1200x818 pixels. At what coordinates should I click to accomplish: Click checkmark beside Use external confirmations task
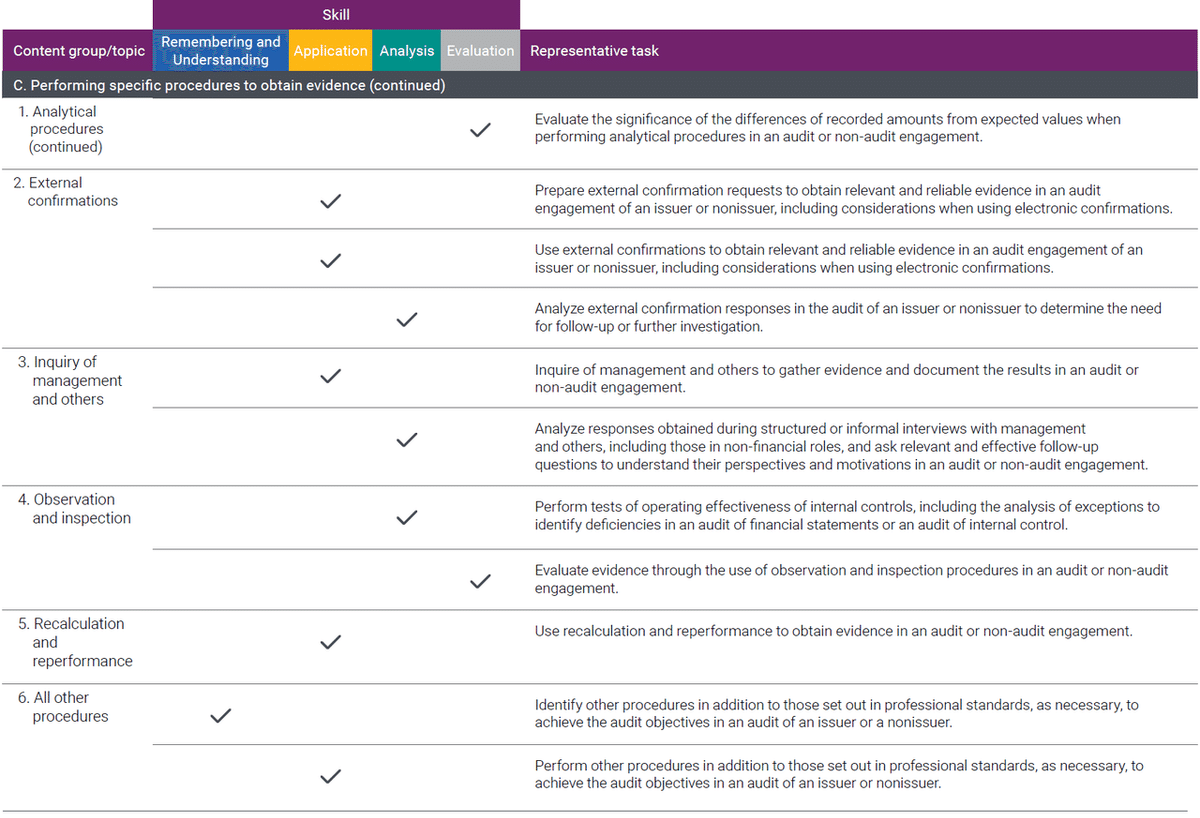coord(330,261)
